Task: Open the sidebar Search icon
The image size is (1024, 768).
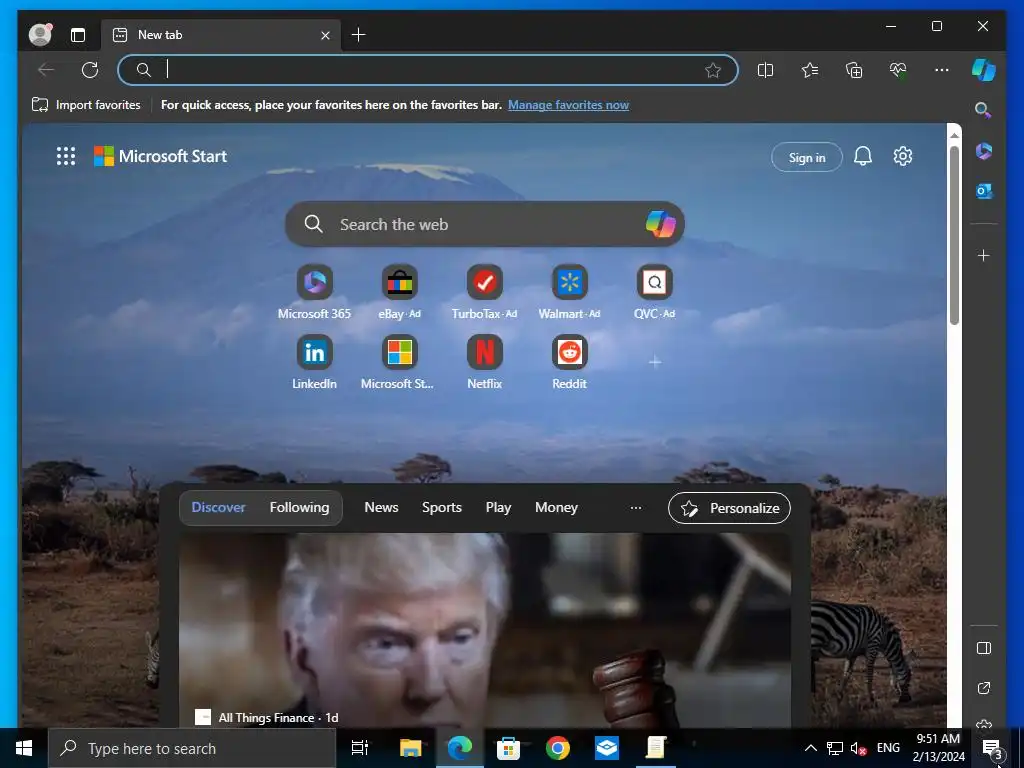Action: pos(984,110)
